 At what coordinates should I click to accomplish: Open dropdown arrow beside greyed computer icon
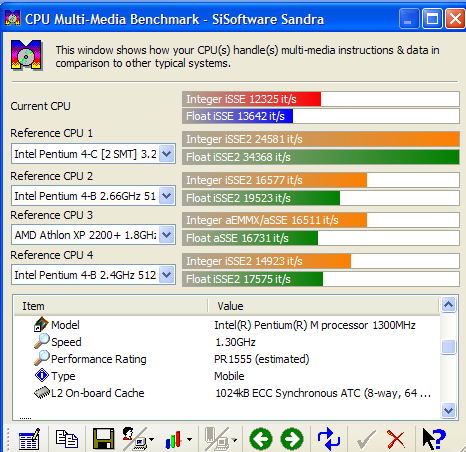235,440
